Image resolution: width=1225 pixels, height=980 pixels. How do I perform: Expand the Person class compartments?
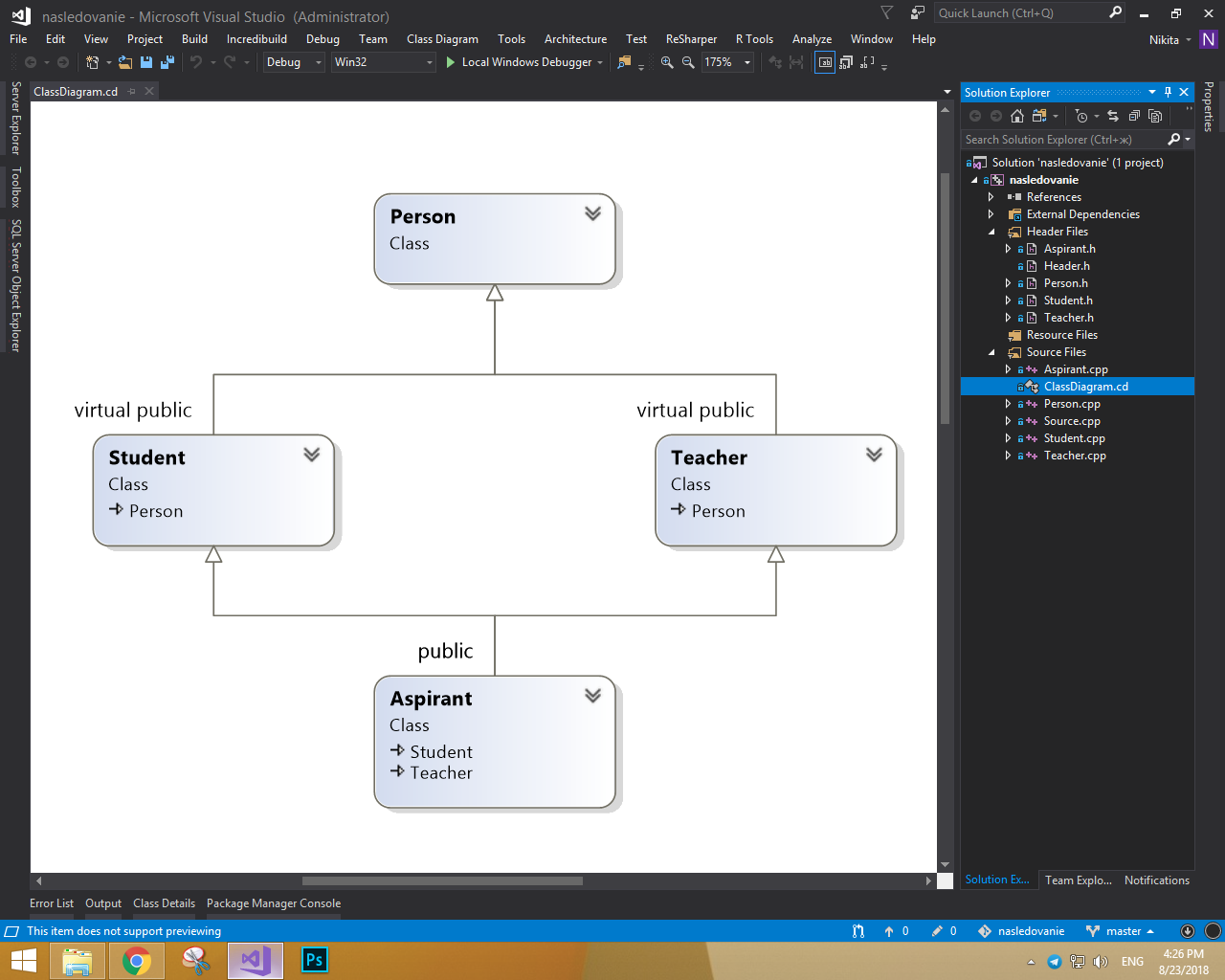[593, 213]
